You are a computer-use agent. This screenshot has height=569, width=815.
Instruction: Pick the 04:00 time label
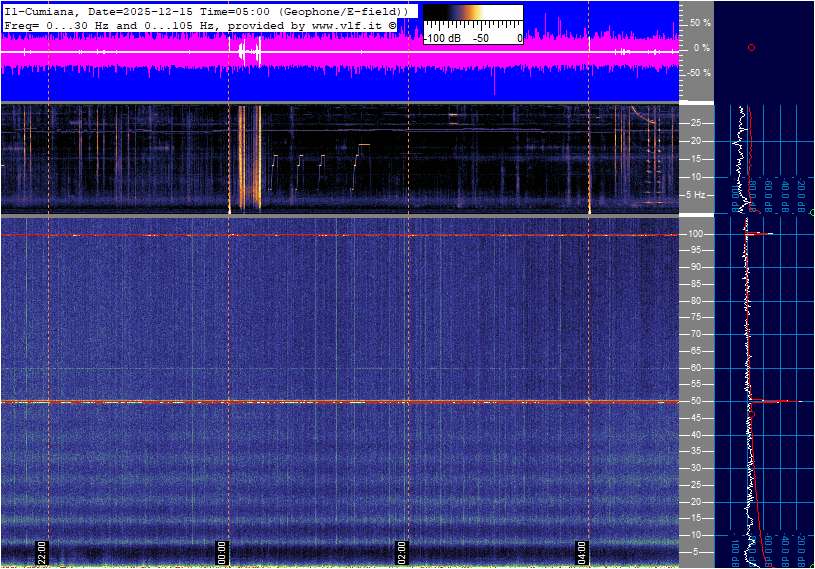pyautogui.click(x=582, y=552)
